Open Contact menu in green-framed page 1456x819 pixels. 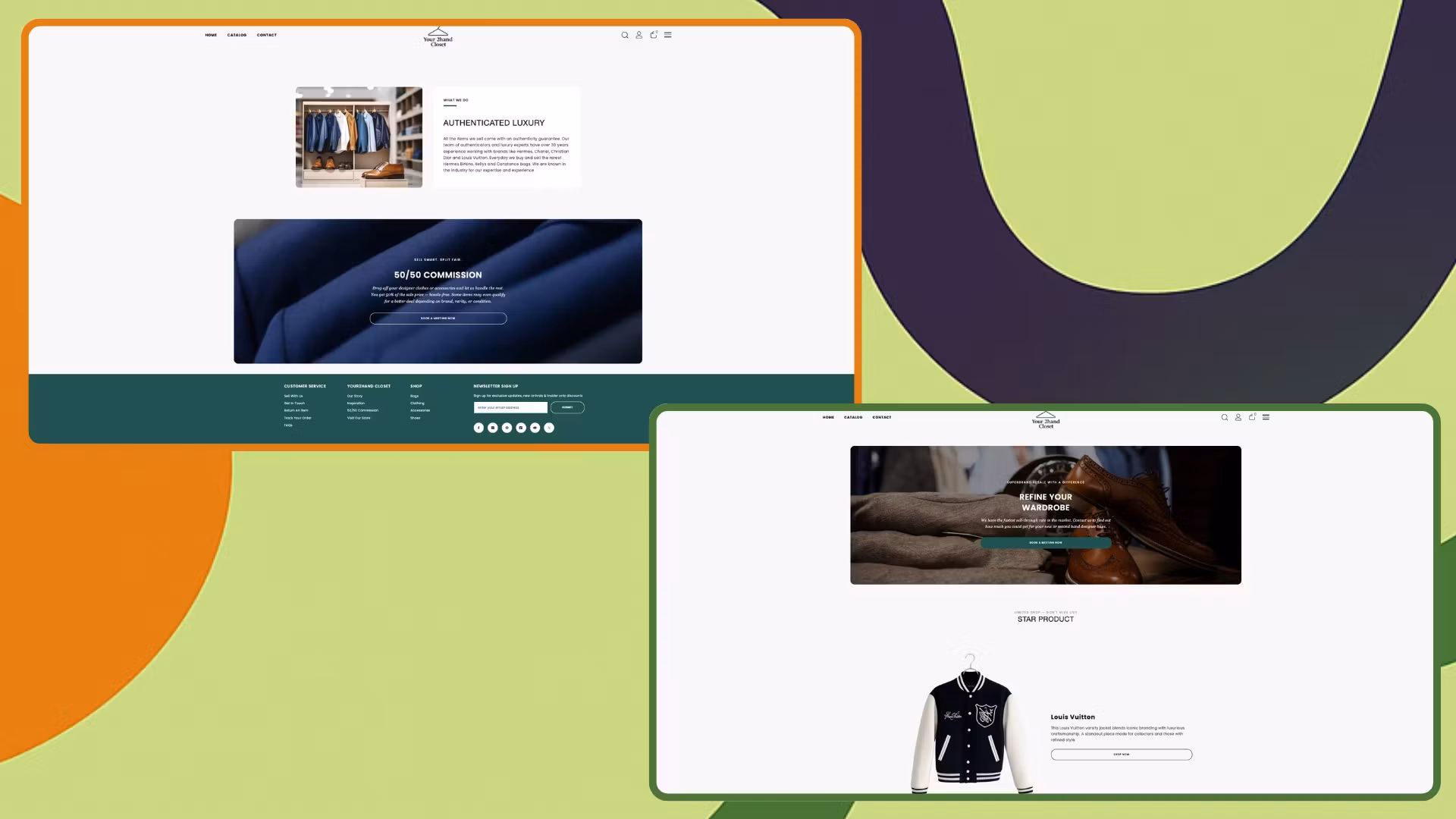point(881,417)
